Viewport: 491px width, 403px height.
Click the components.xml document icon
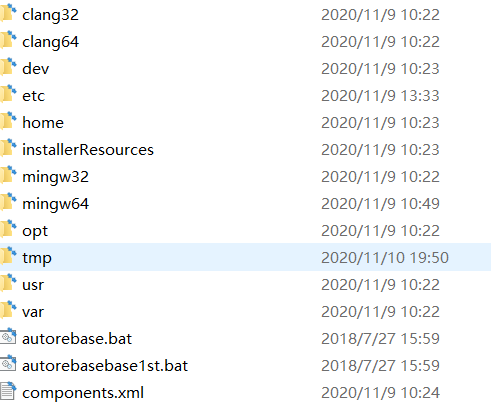[x=8, y=391]
